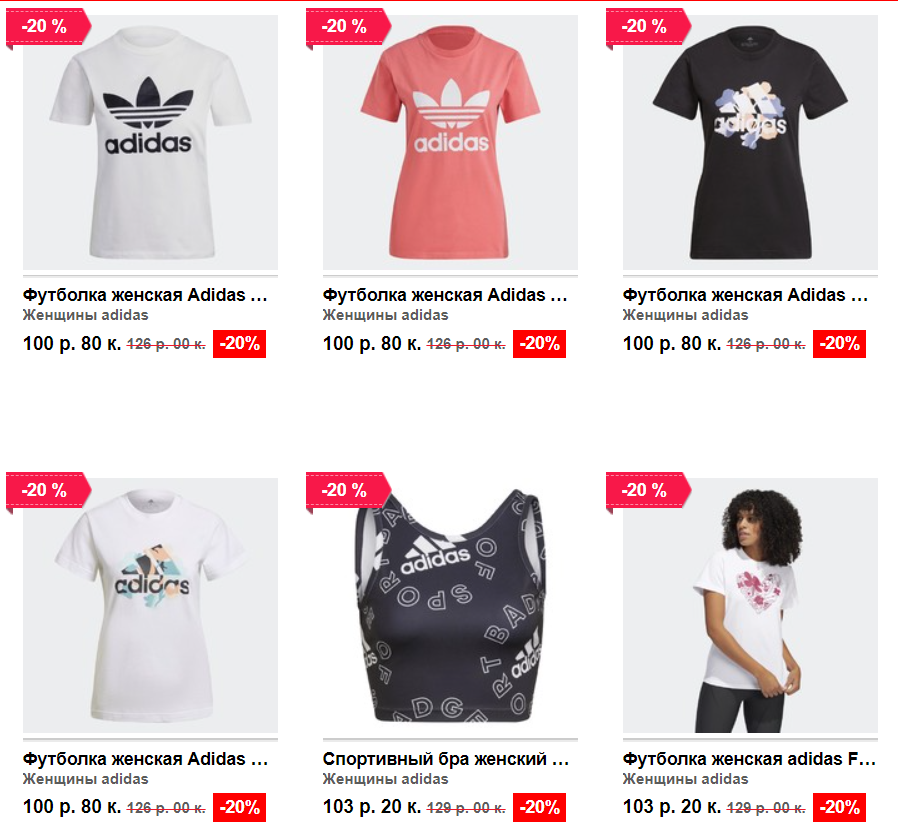Screen dimensions: 898x840
Task: Click the -20 % ribbon on heart print shirt
Action: pyautogui.click(x=648, y=490)
